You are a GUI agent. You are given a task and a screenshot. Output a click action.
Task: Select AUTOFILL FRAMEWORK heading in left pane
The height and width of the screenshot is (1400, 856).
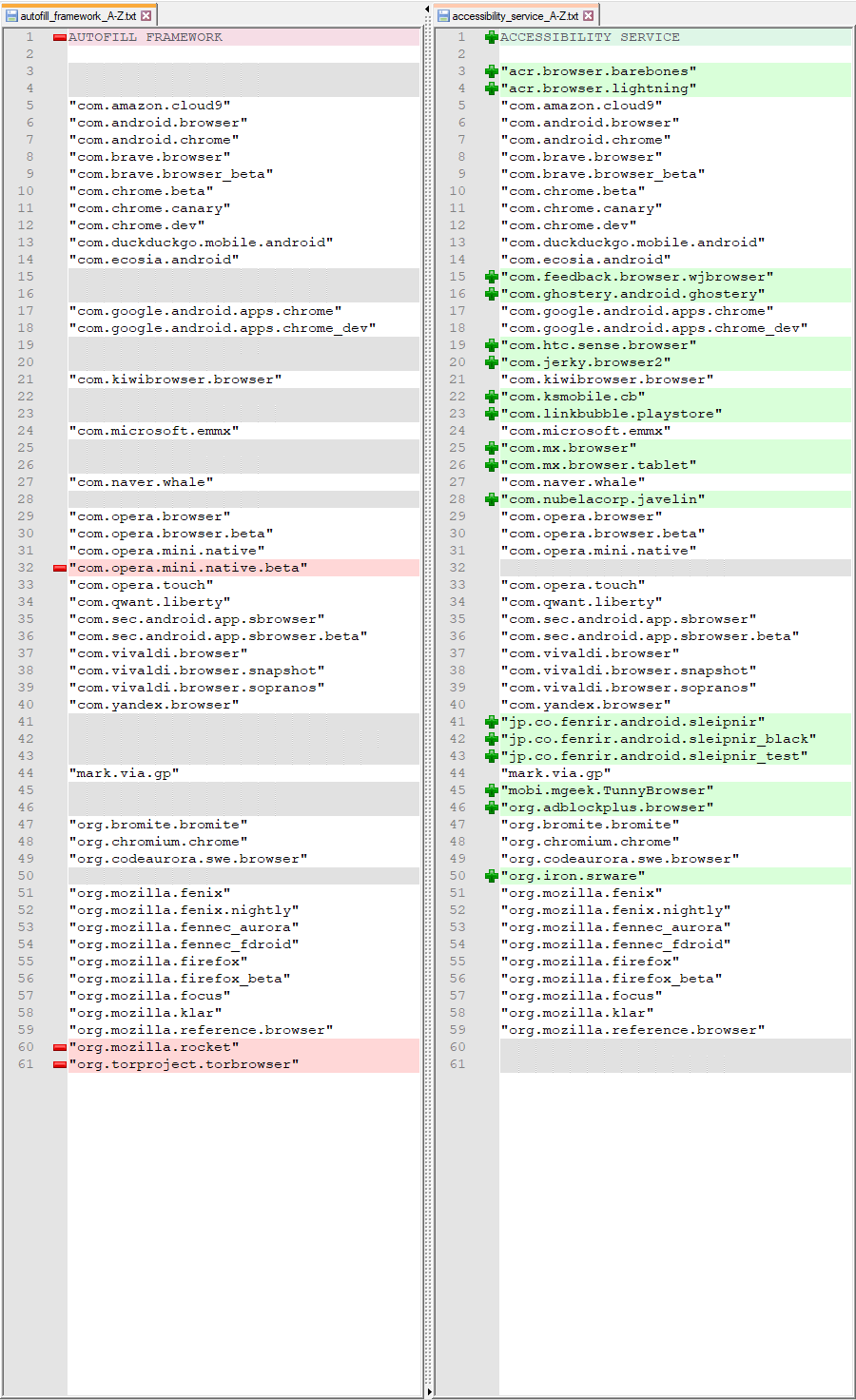[x=146, y=37]
